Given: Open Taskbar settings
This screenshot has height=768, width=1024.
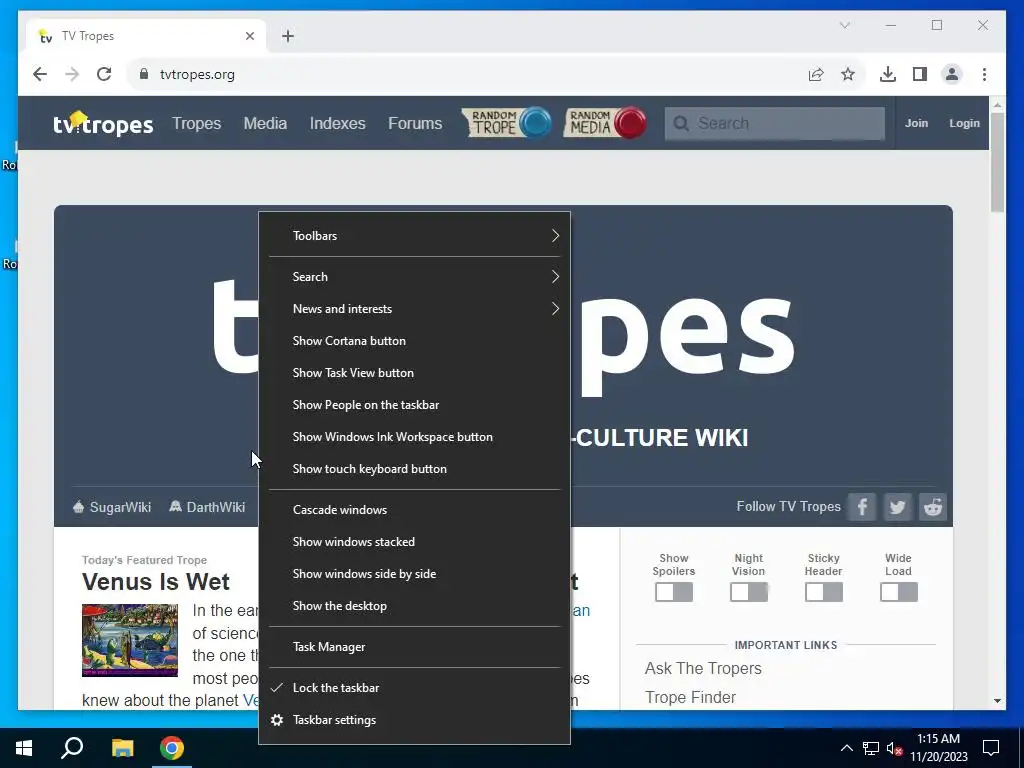Looking at the screenshot, I should point(415,720).
